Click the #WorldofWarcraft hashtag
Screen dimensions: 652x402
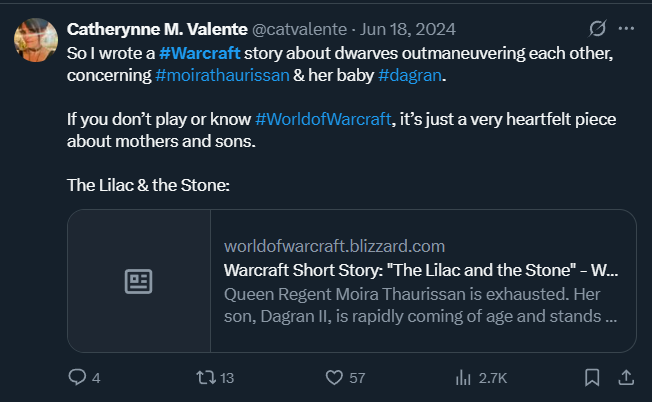click(324, 120)
